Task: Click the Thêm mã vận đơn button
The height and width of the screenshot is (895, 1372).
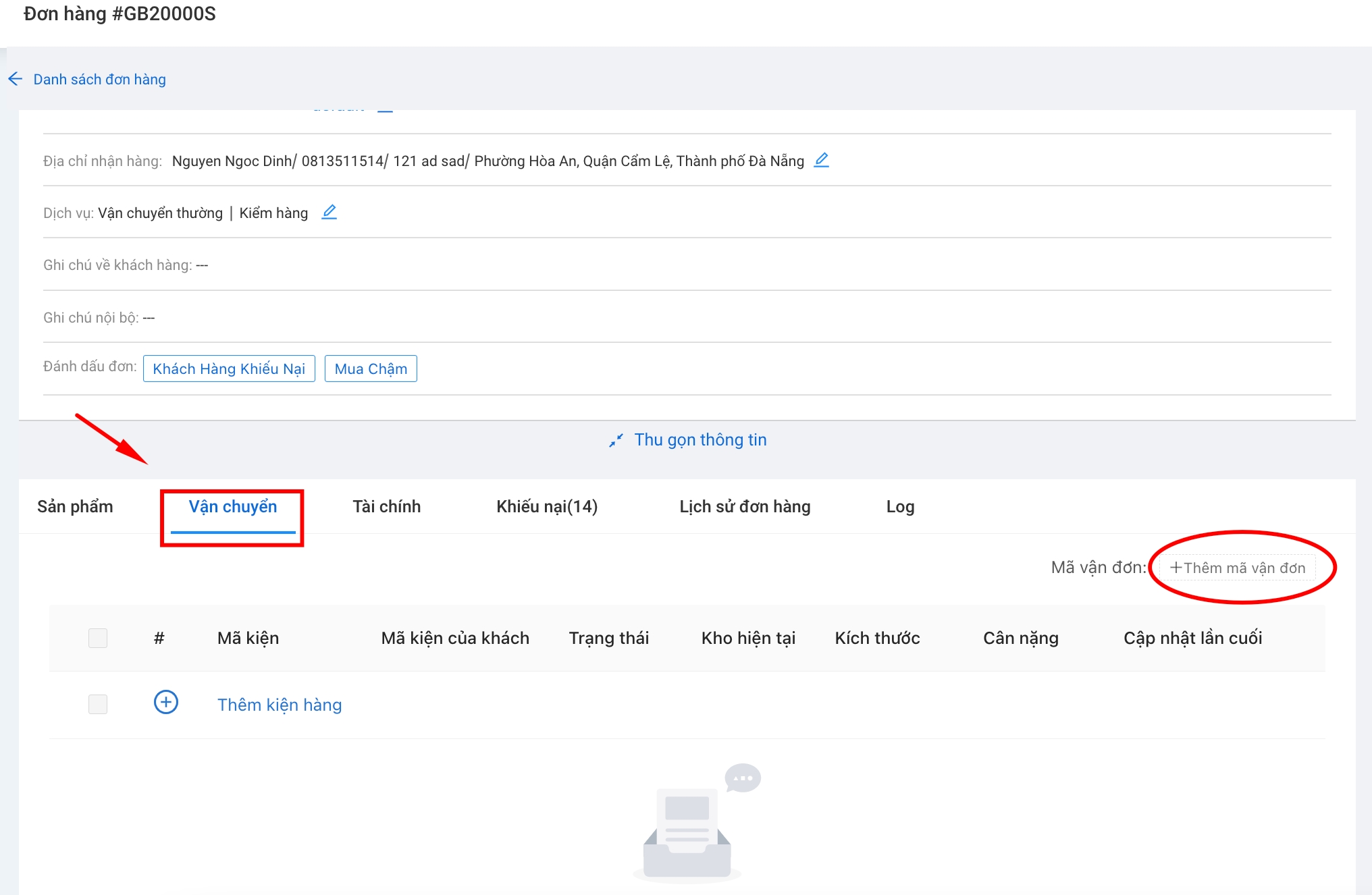Action: 1237,568
